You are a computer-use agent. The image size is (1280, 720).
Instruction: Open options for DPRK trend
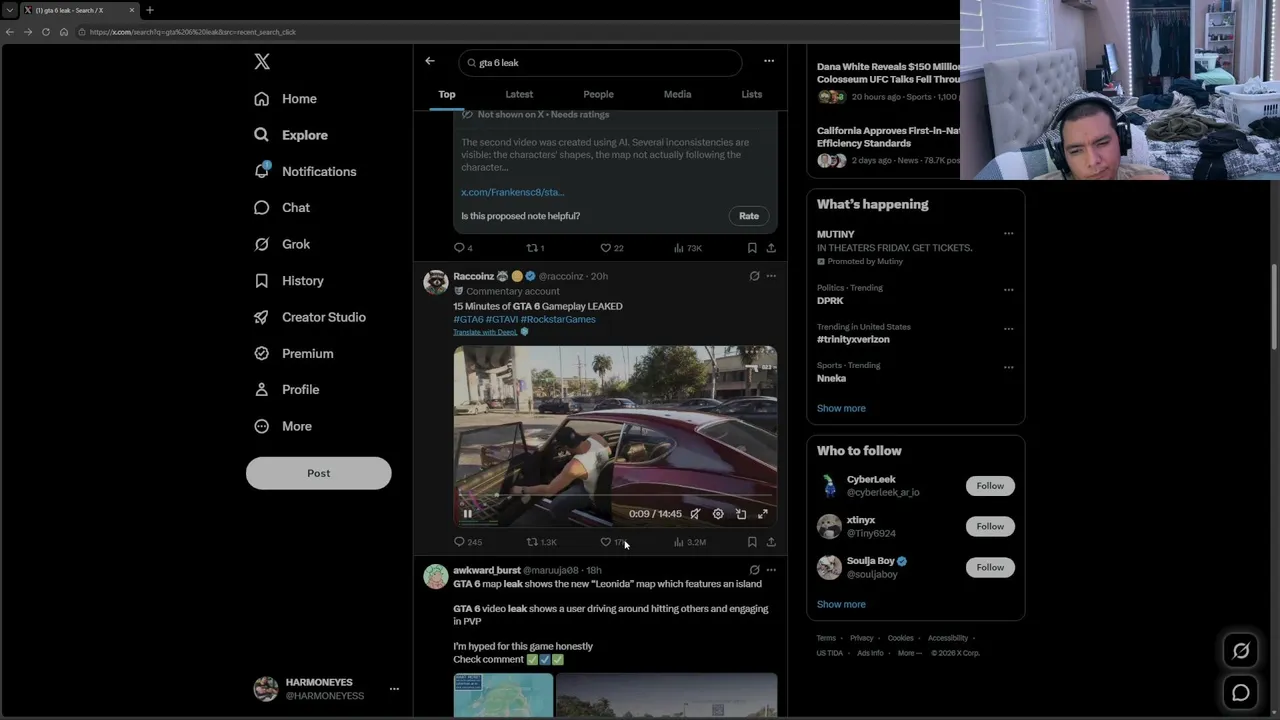1008,290
